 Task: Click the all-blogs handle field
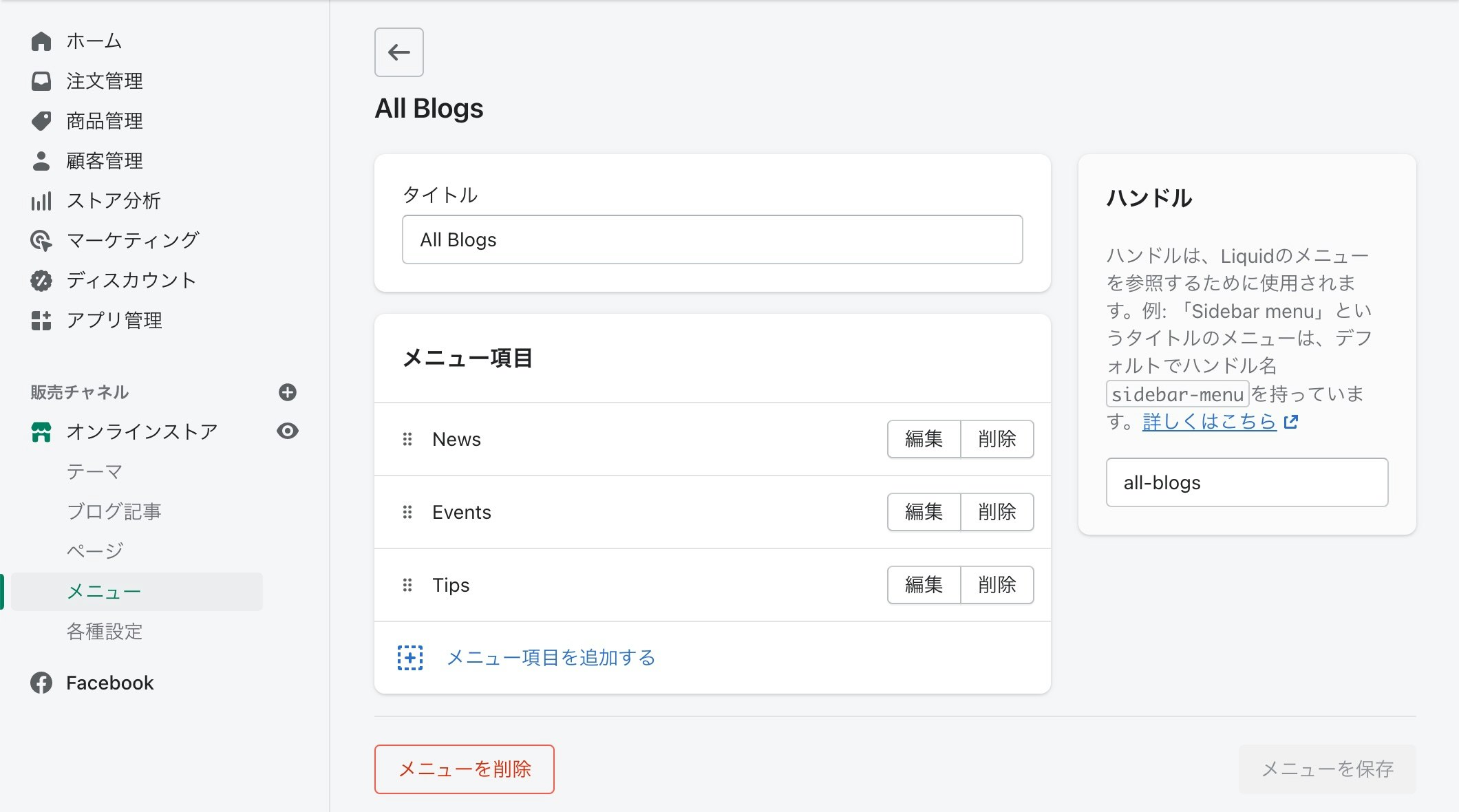[x=1246, y=482]
